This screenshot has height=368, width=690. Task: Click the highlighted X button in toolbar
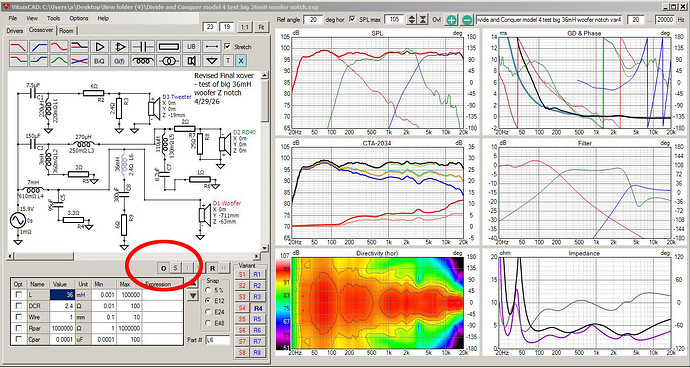[240, 61]
